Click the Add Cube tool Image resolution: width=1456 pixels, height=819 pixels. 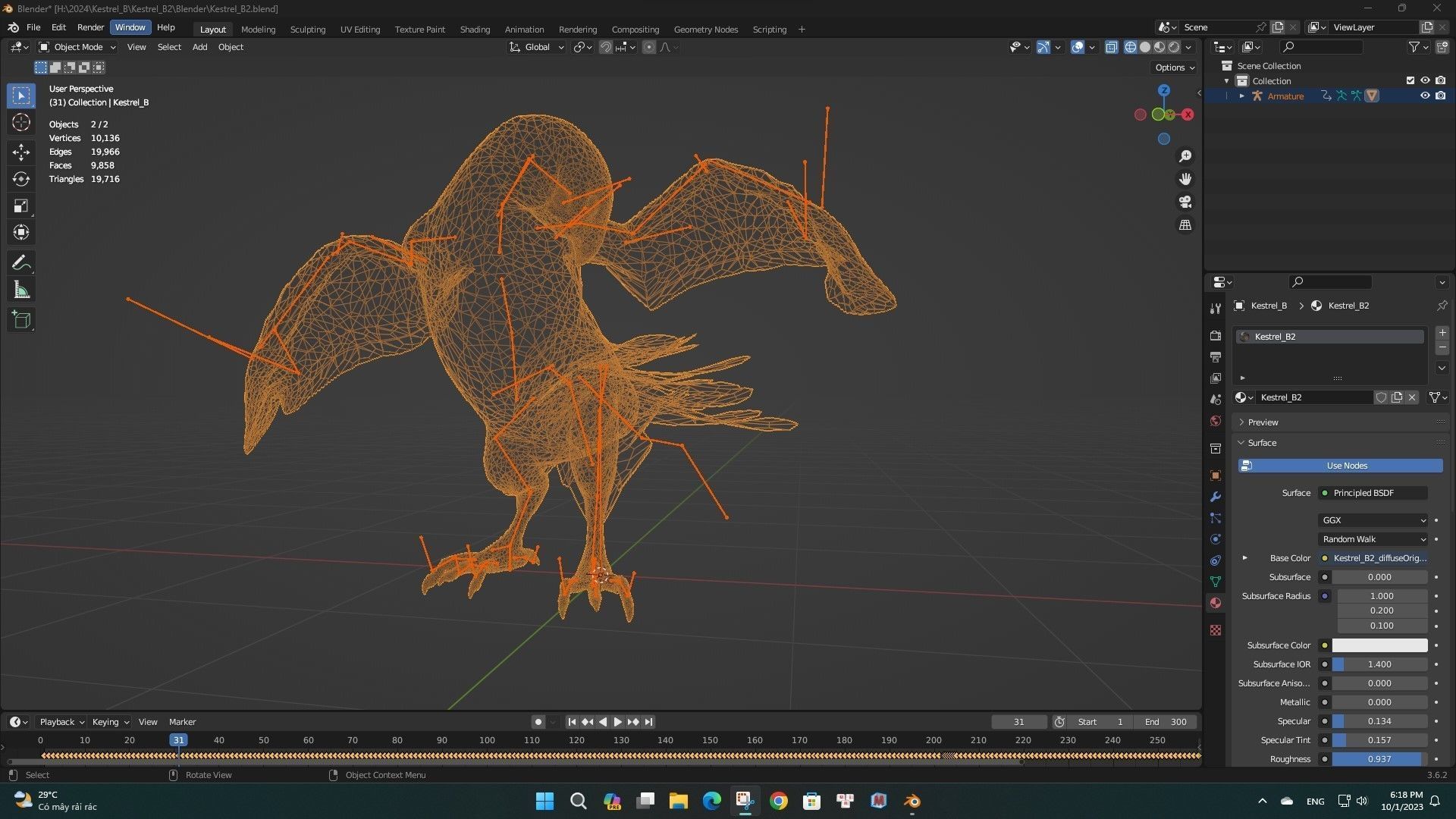pos(21,320)
